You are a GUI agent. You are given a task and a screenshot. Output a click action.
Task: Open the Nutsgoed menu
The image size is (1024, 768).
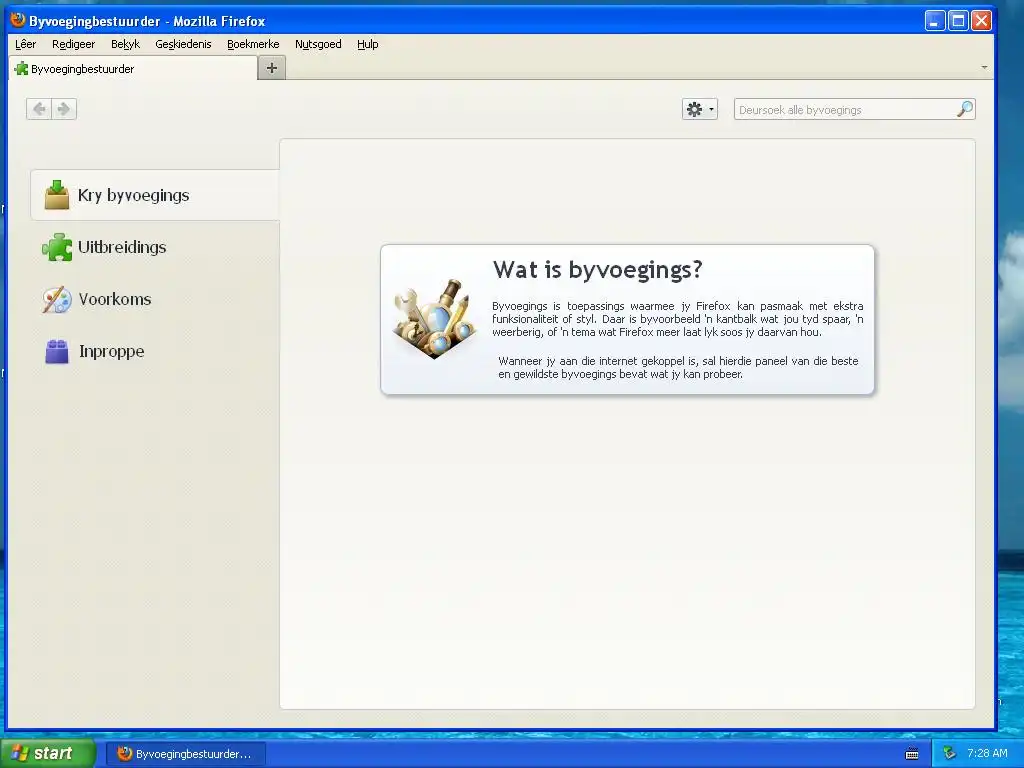(318, 44)
